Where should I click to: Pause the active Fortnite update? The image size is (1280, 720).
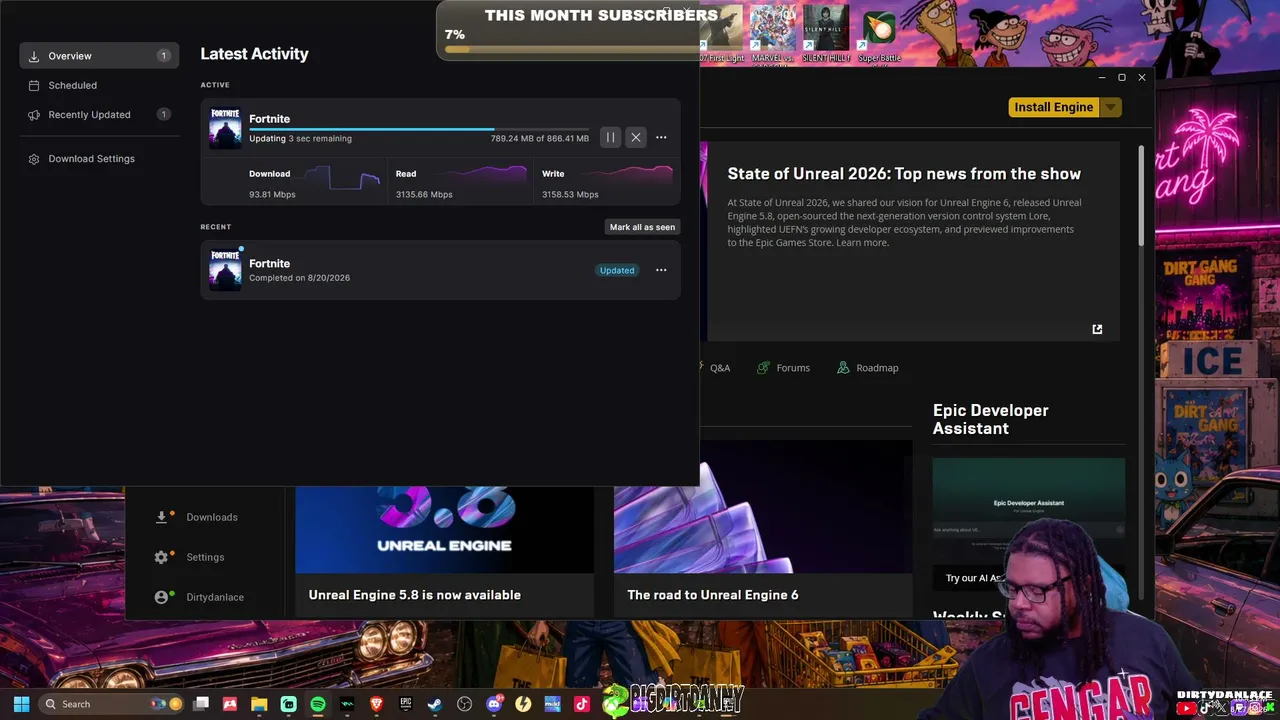coord(610,138)
